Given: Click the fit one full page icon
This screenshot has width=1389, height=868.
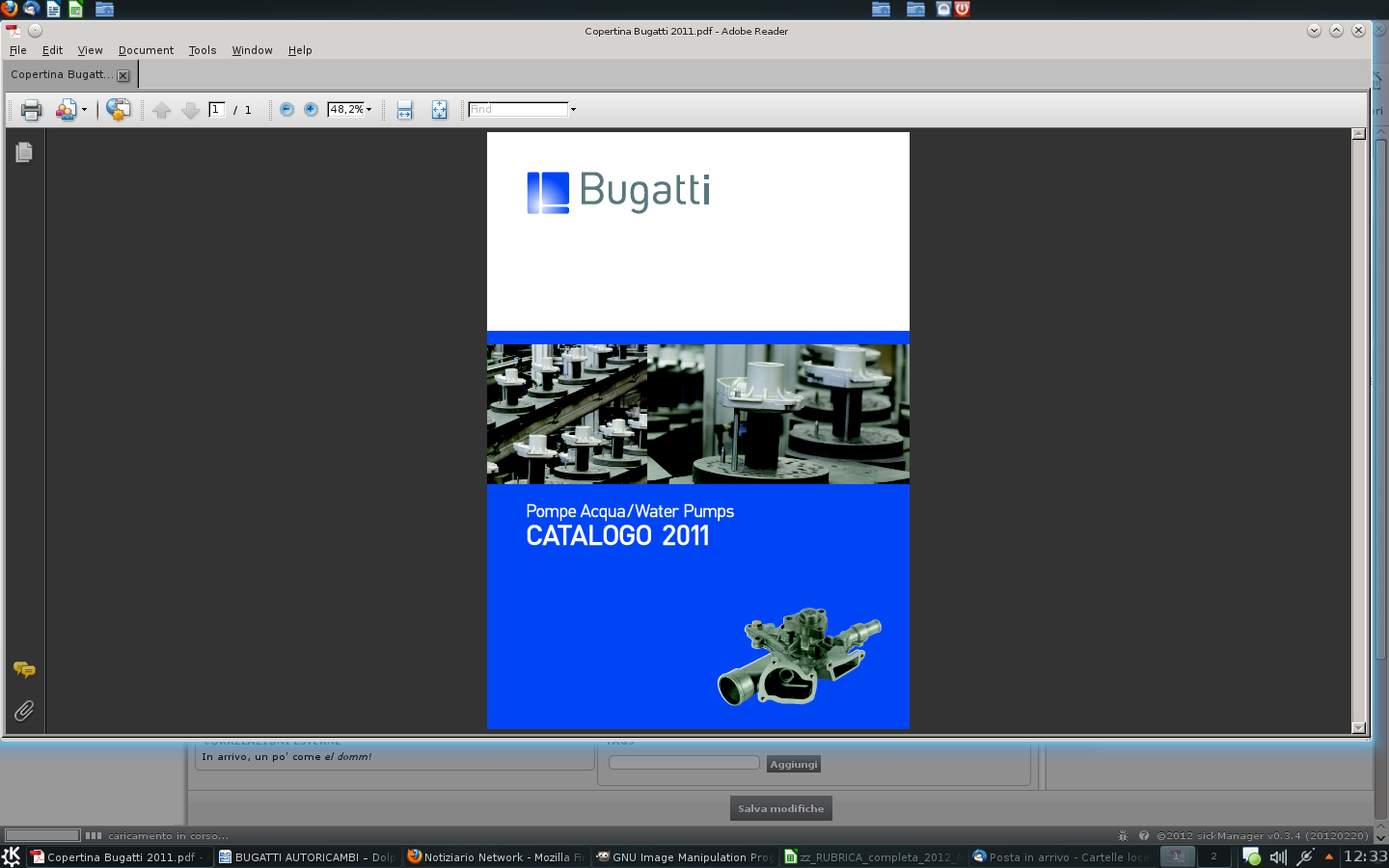Looking at the screenshot, I should click(x=439, y=110).
